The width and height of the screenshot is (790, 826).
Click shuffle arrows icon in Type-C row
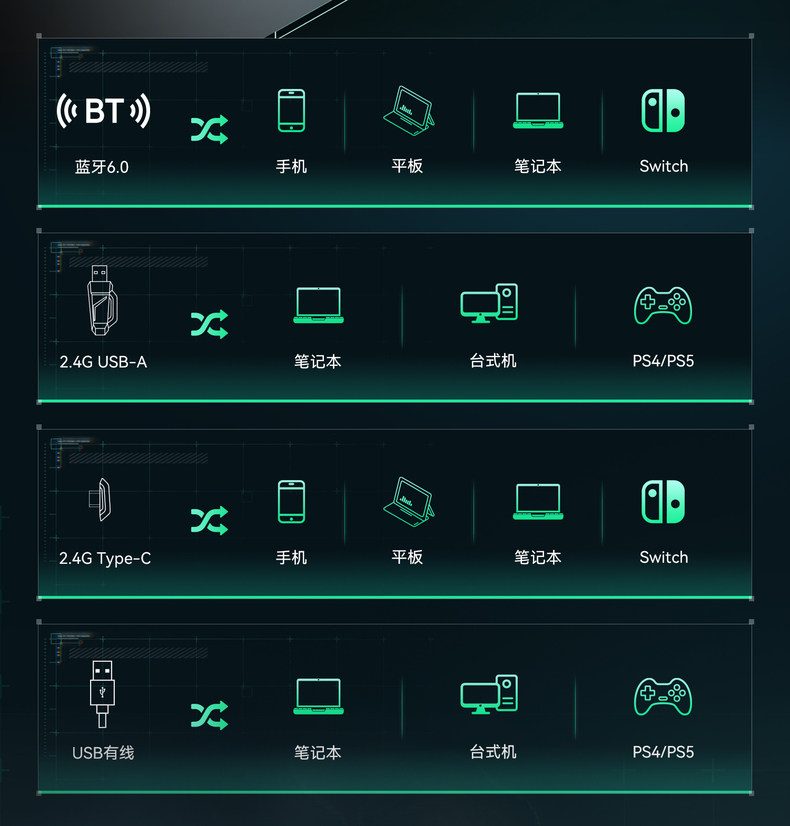[x=210, y=520]
